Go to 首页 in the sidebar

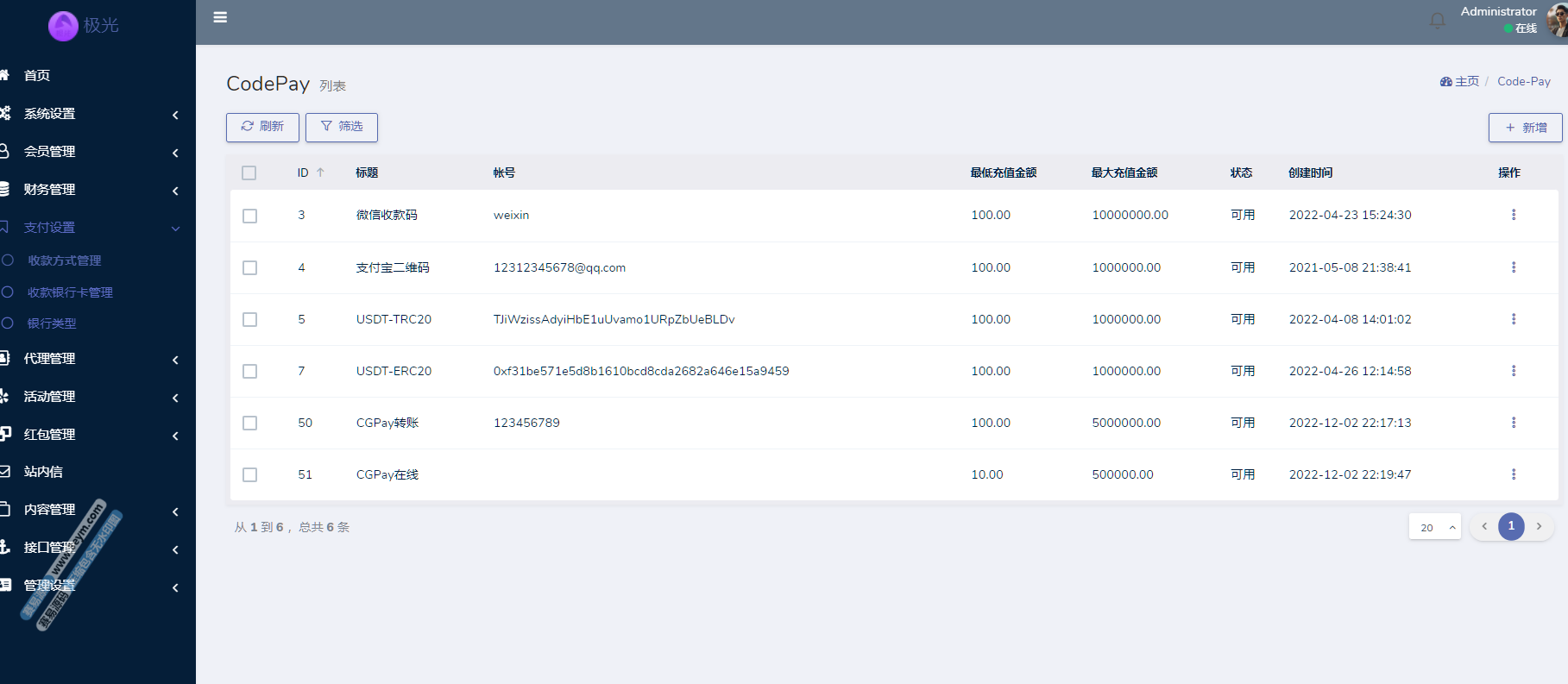(x=37, y=76)
